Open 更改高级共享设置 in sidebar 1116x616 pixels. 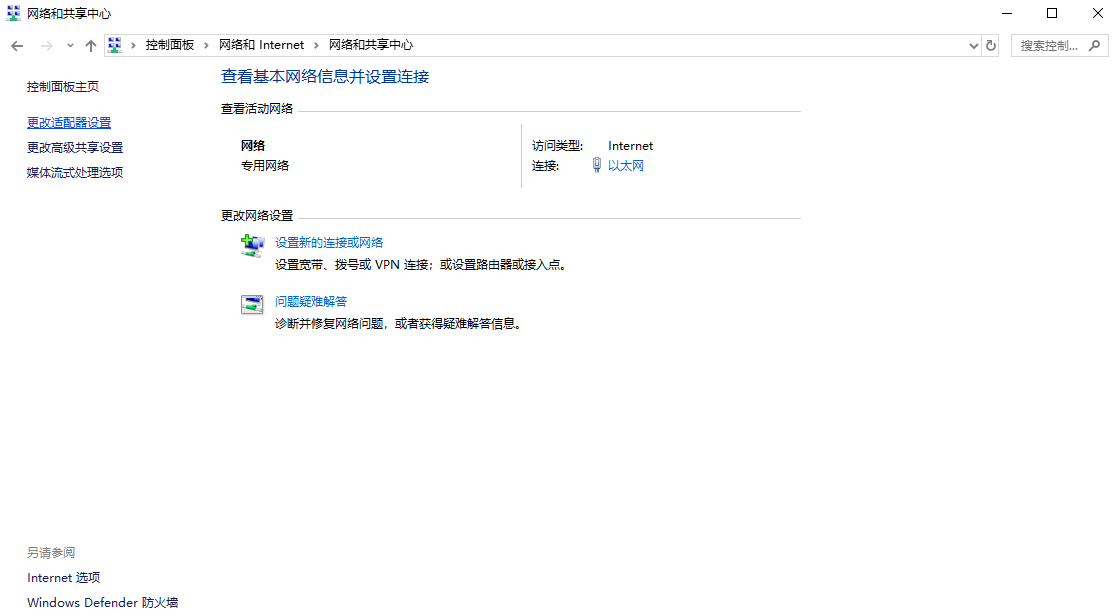75,148
